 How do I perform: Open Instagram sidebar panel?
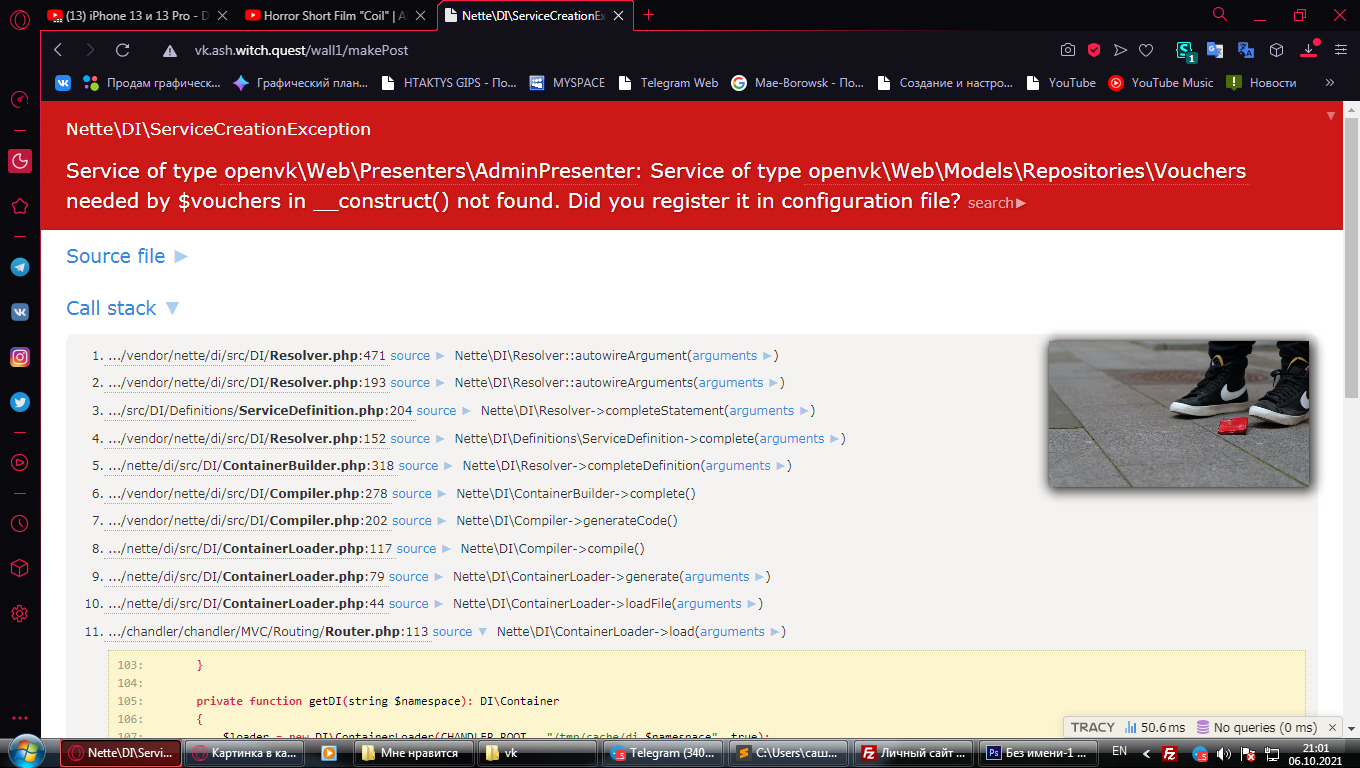(x=19, y=357)
